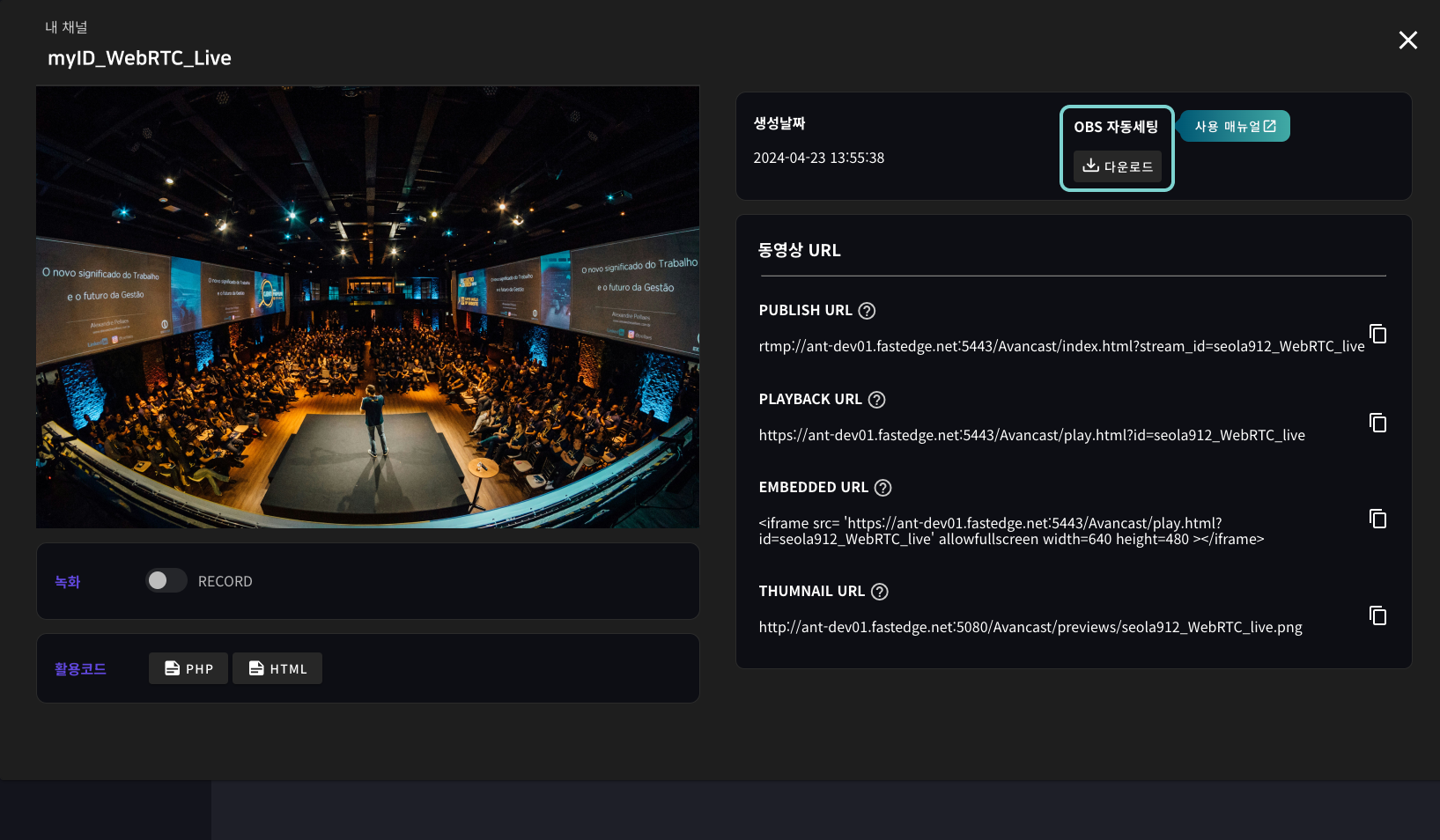
Task: Copy the EMBEDDED URL iframe code
Action: pos(1377,519)
